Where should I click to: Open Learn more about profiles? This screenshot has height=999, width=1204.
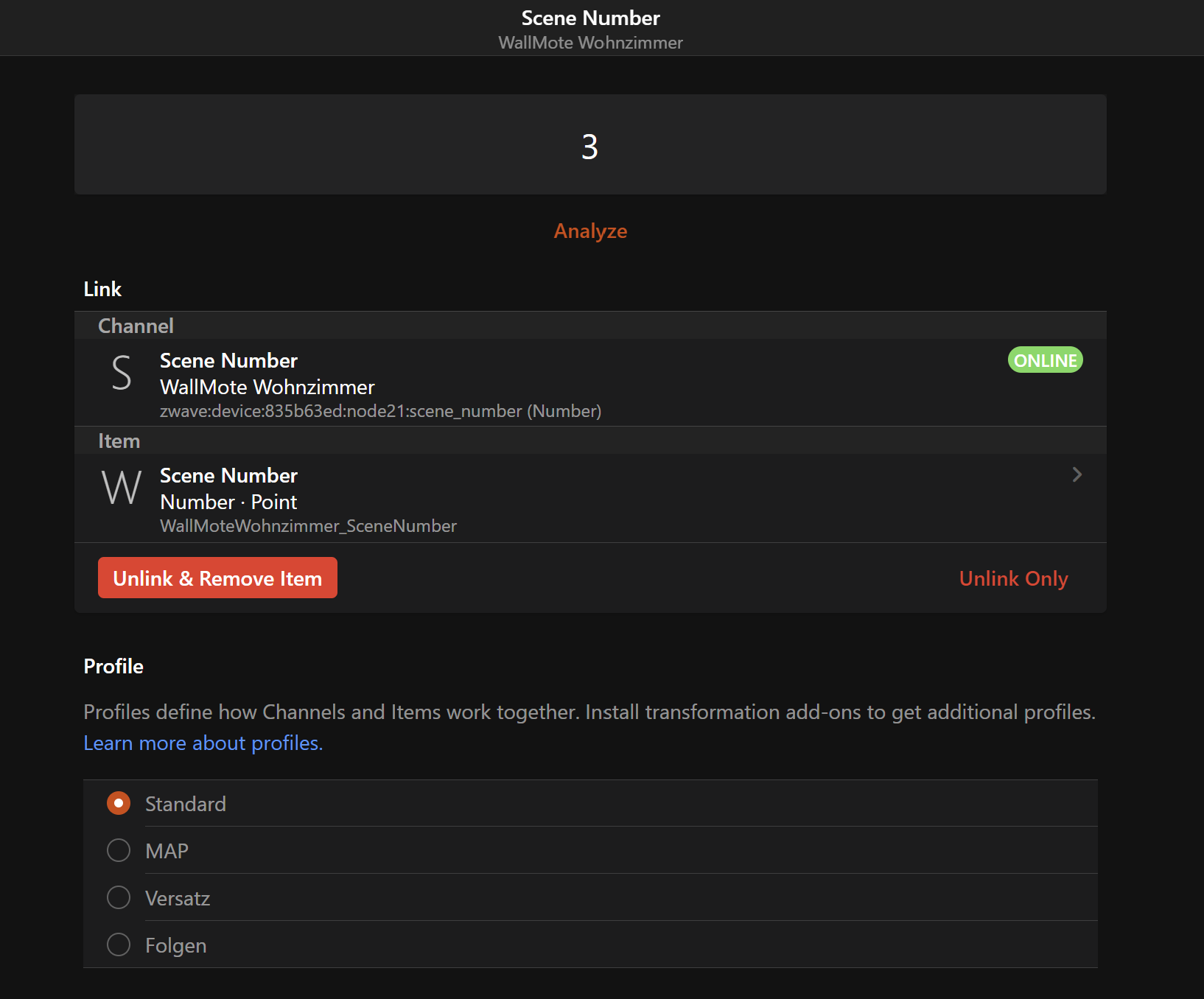coord(202,743)
